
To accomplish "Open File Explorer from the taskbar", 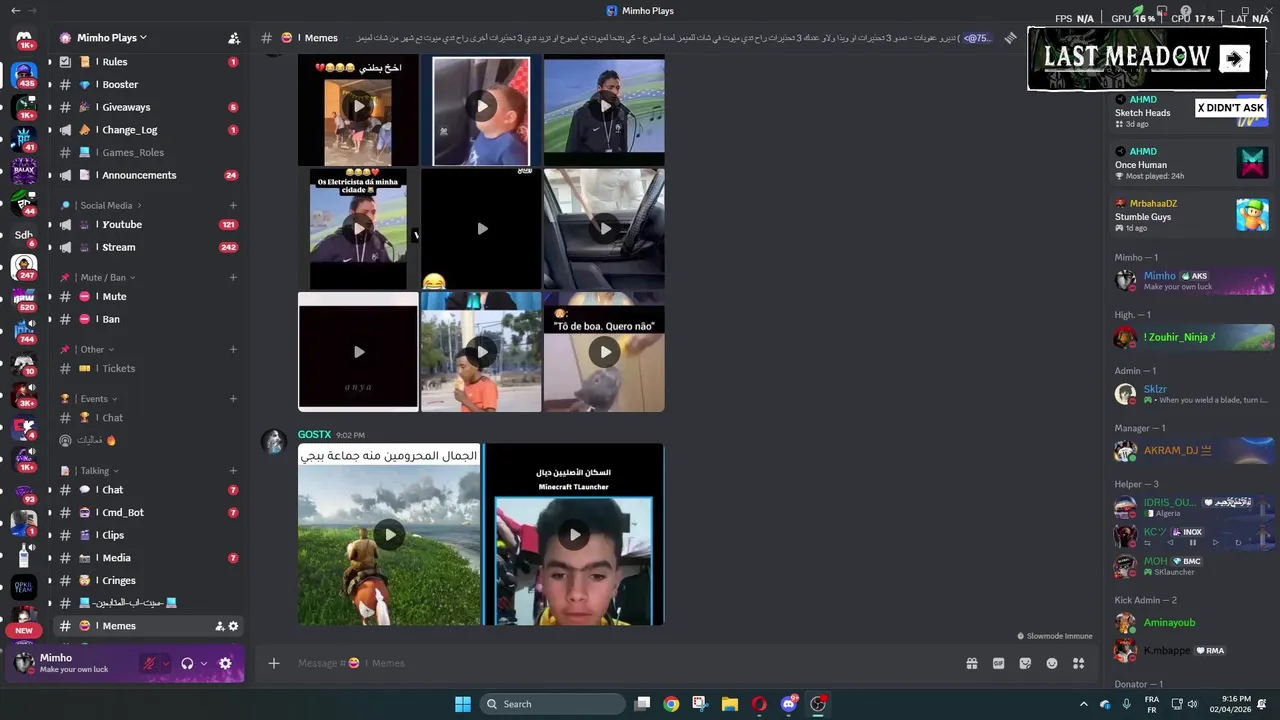I will (730, 704).
